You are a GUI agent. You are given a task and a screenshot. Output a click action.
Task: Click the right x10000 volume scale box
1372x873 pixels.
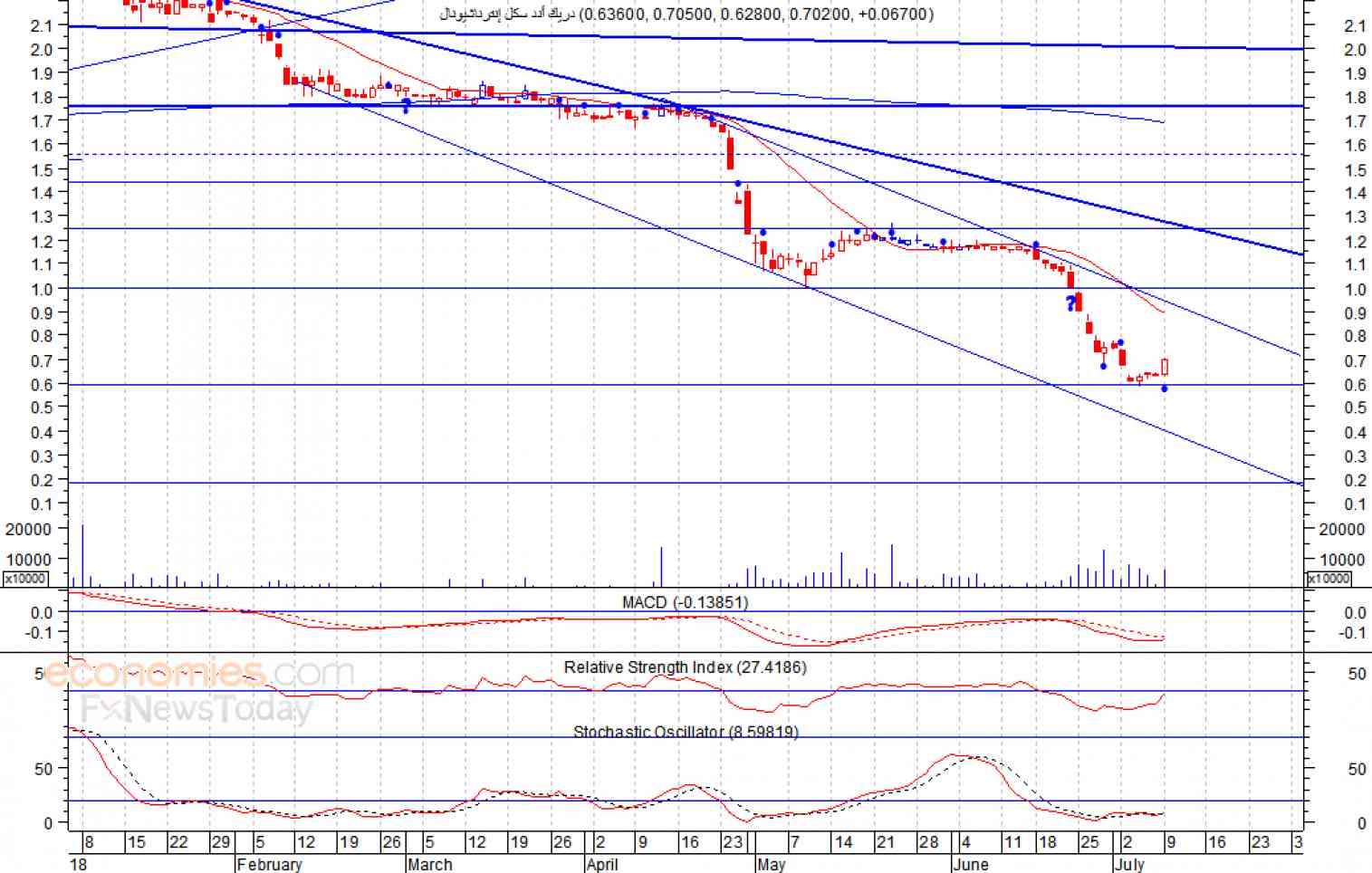pyautogui.click(x=1329, y=579)
